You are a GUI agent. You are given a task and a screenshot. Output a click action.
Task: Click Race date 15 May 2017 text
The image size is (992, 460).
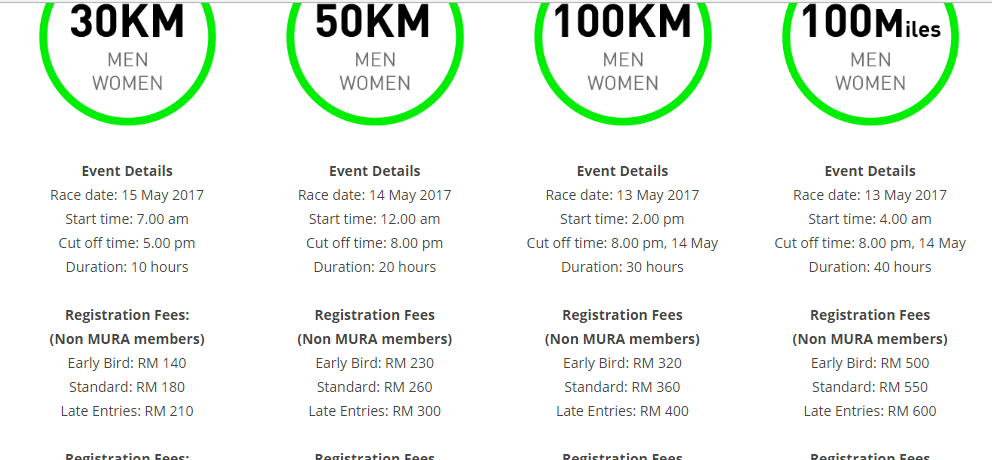[x=127, y=195]
